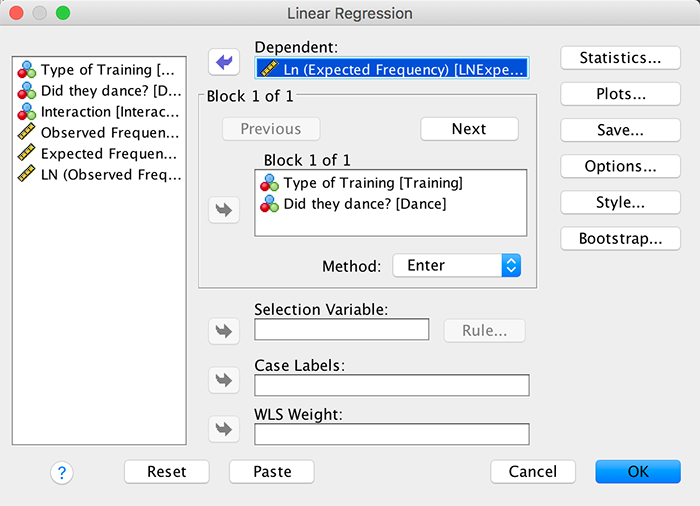Click the arrow button beside Case Labels
This screenshot has height=506, width=700.
[x=224, y=380]
